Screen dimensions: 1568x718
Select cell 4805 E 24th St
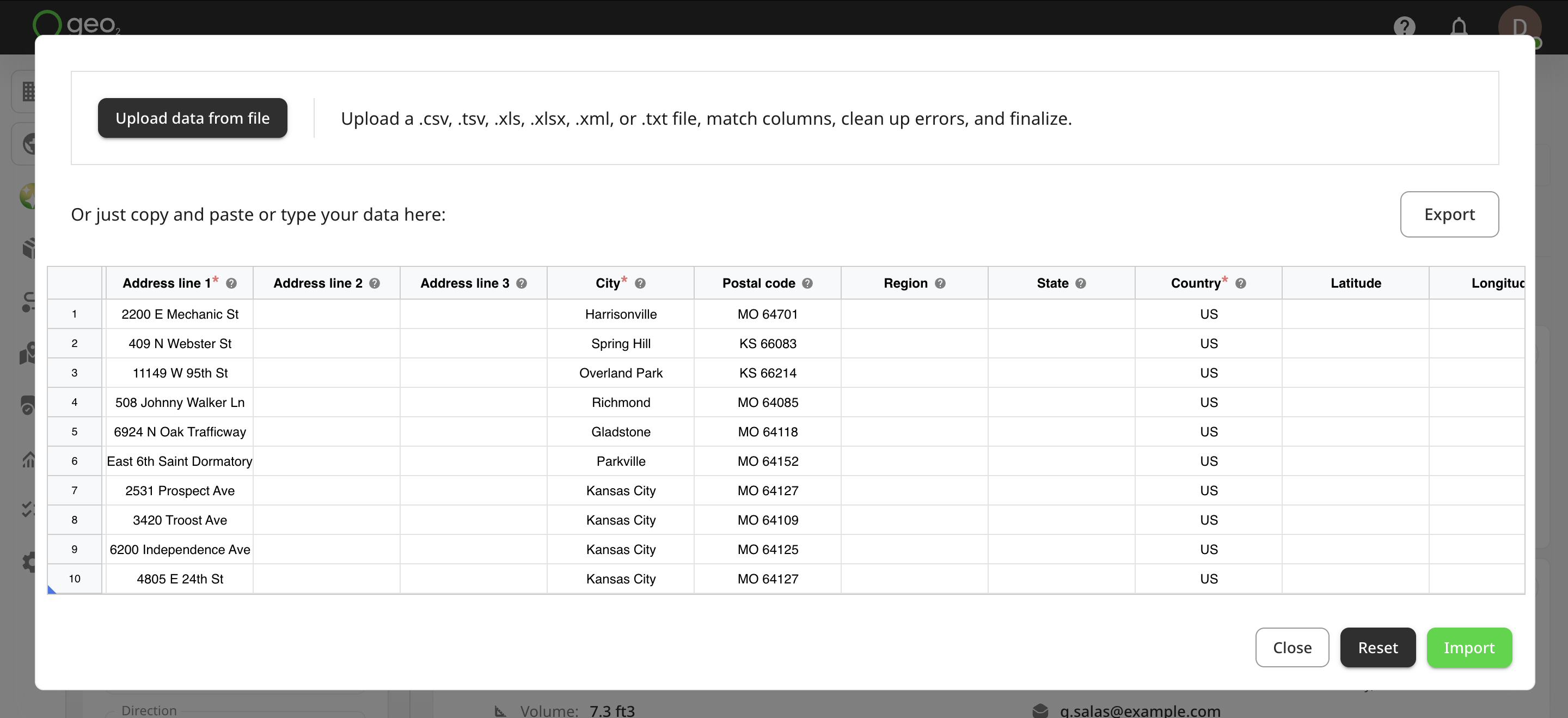pyautogui.click(x=180, y=579)
